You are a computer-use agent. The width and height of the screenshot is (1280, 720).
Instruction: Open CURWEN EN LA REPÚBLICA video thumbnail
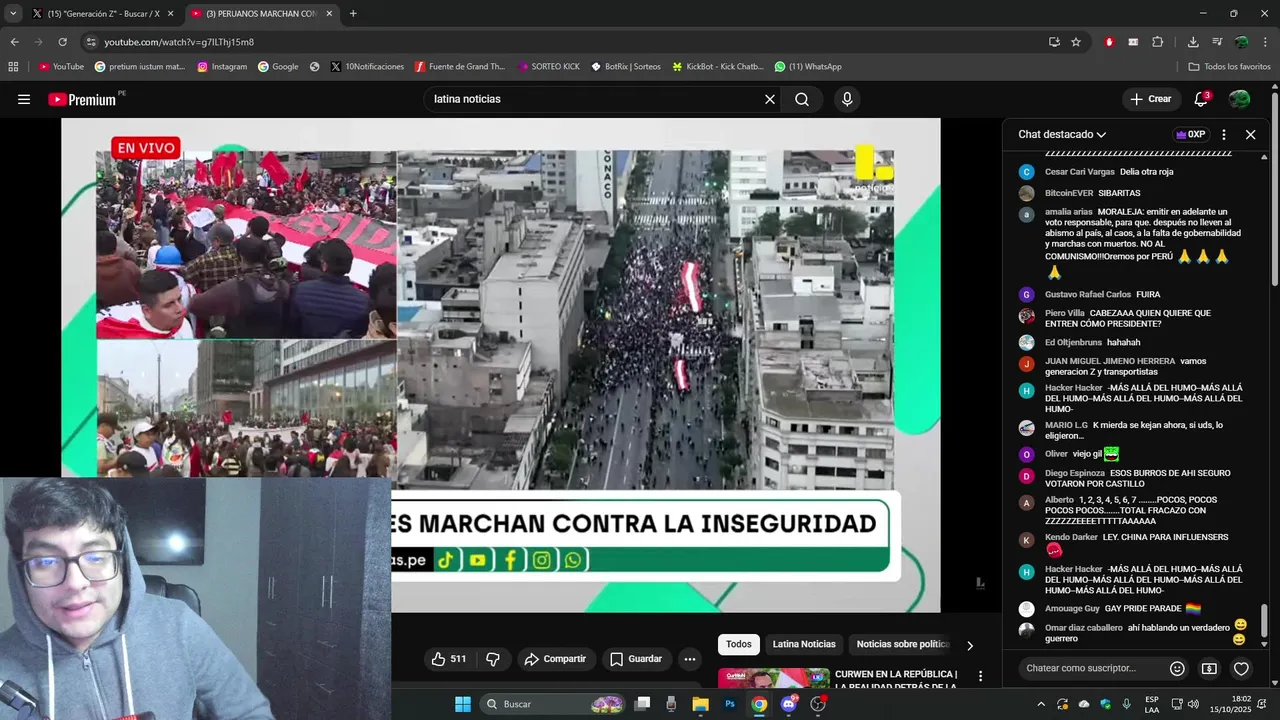click(x=773, y=678)
